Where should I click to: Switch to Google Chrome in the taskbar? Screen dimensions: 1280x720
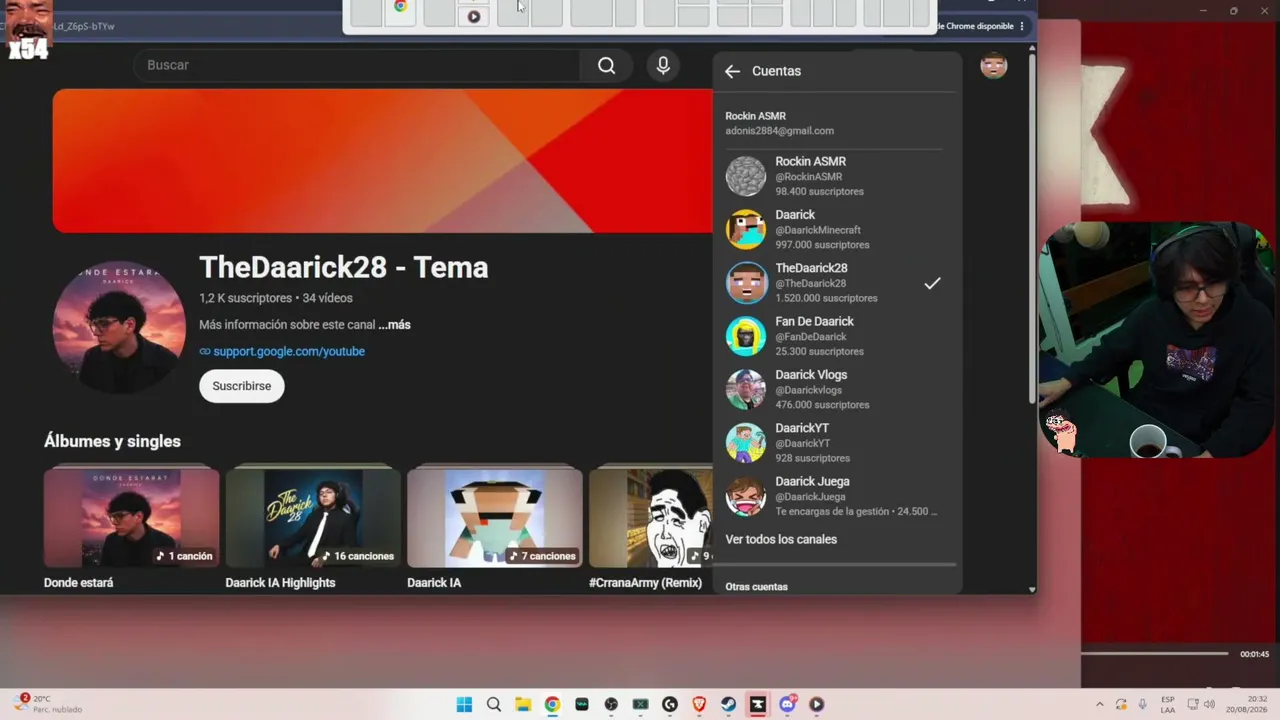tap(552, 704)
